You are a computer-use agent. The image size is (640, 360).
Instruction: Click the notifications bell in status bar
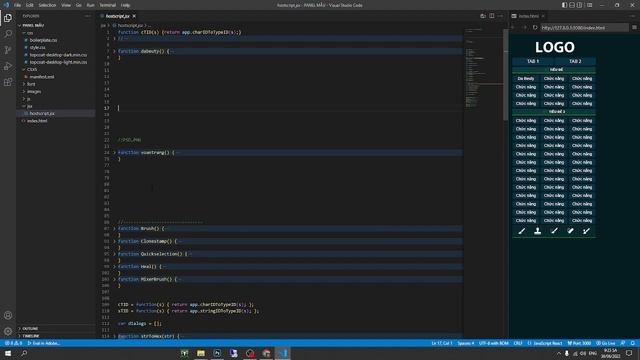tap(633, 343)
